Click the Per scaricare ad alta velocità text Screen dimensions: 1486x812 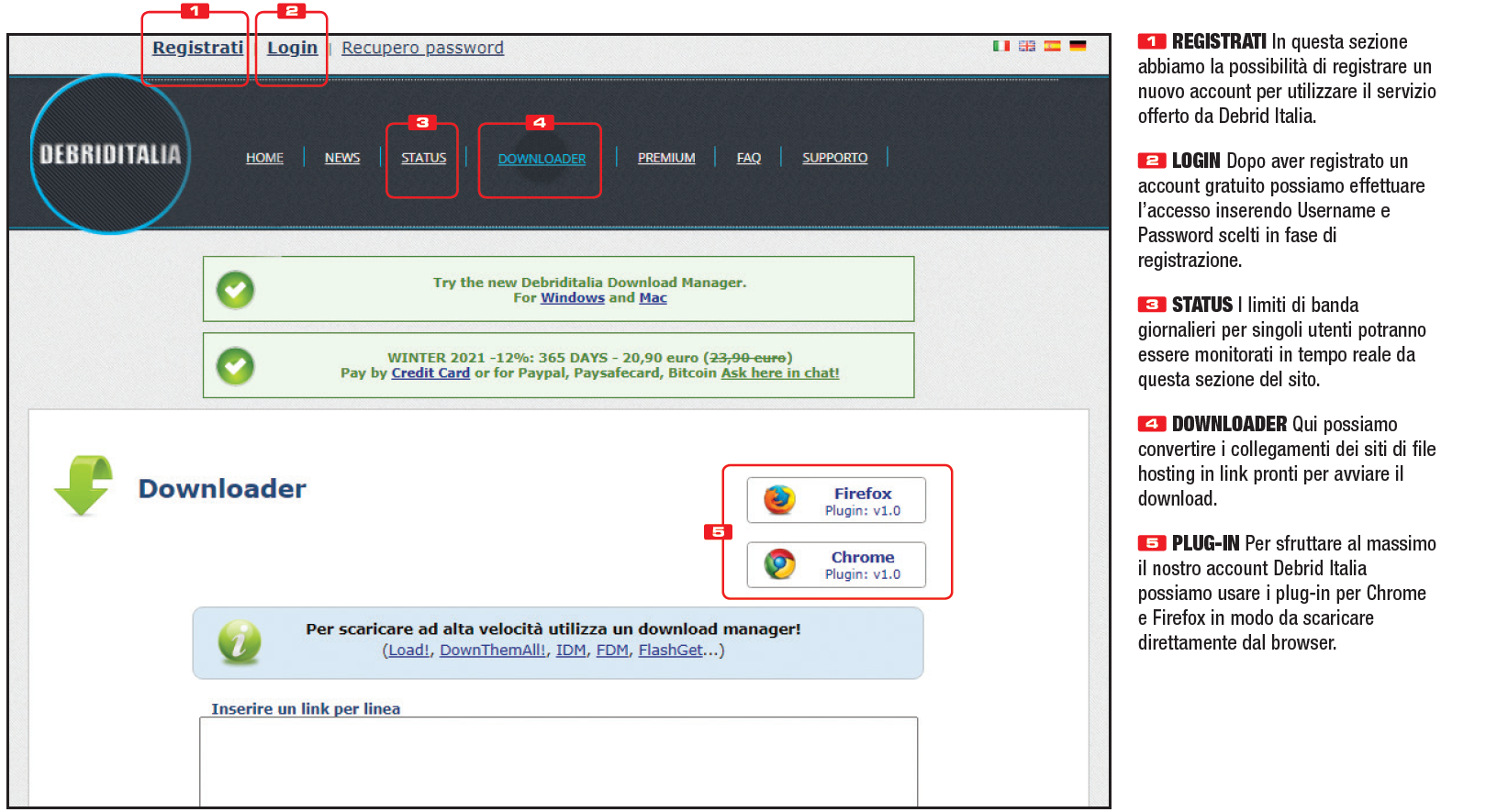[553, 629]
